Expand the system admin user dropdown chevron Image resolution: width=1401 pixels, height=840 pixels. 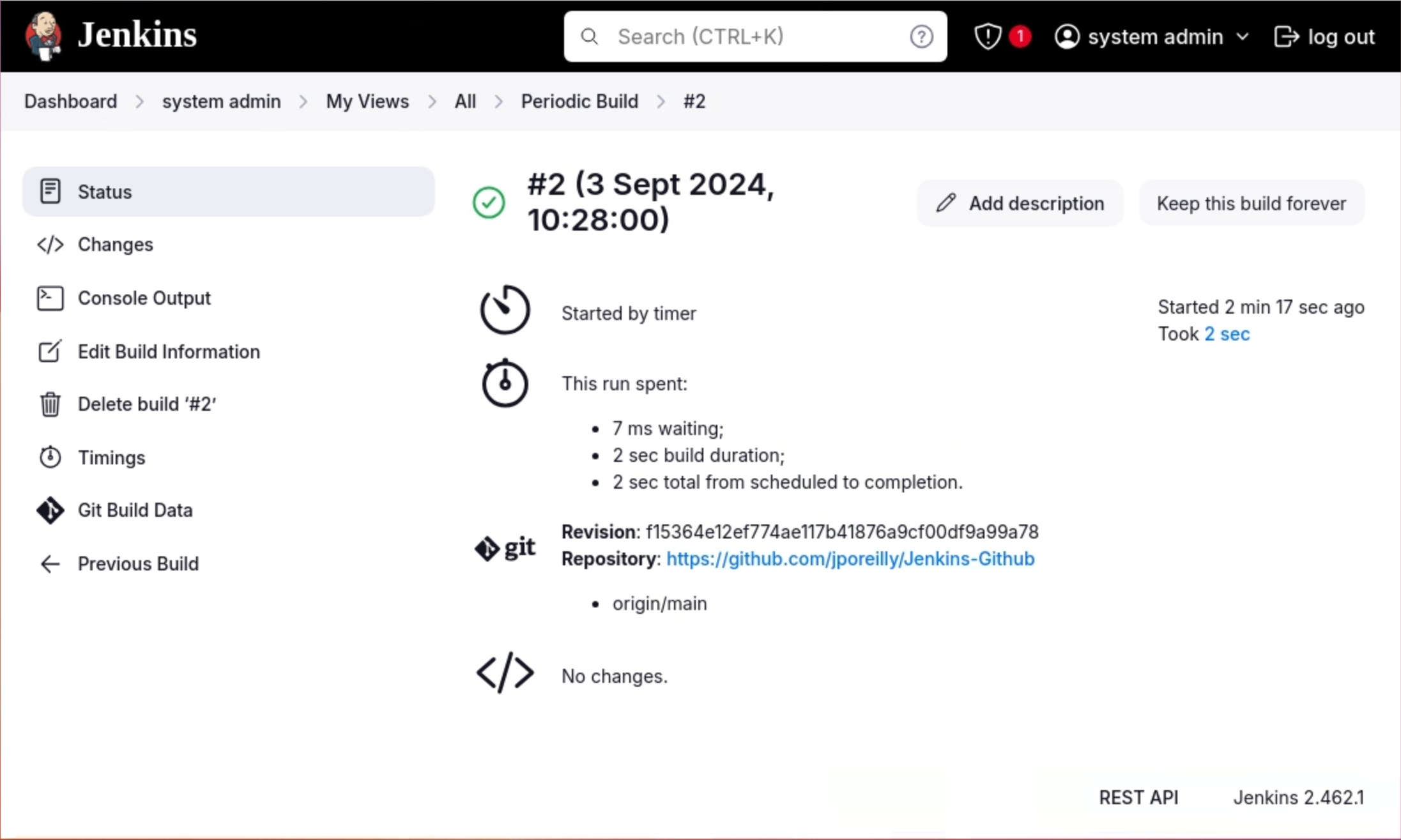pyautogui.click(x=1243, y=36)
